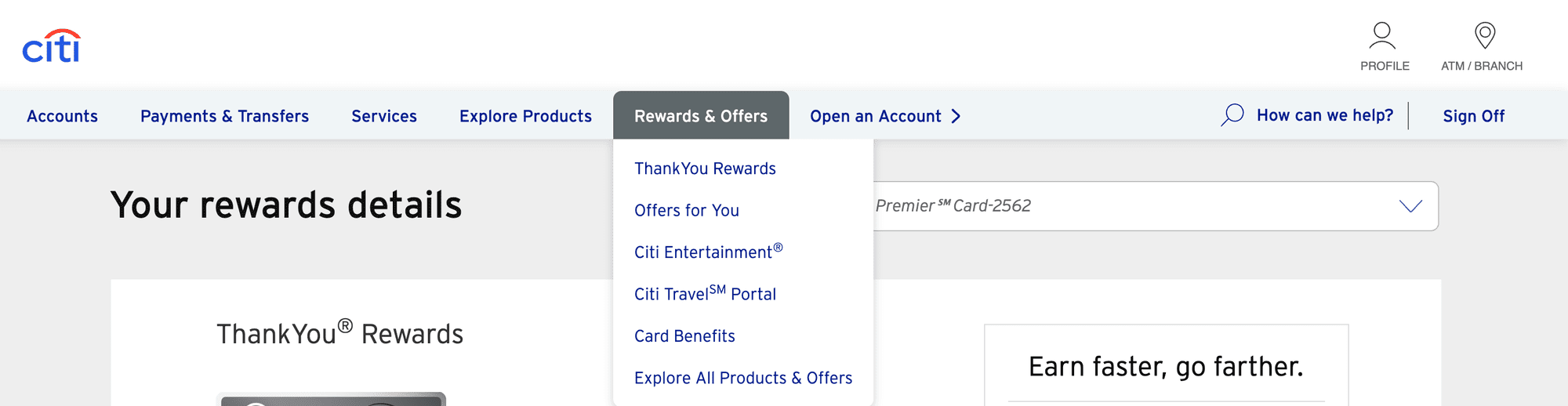This screenshot has height=406, width=1568.
Task: Click the How can we help search field
Action: point(1324,115)
